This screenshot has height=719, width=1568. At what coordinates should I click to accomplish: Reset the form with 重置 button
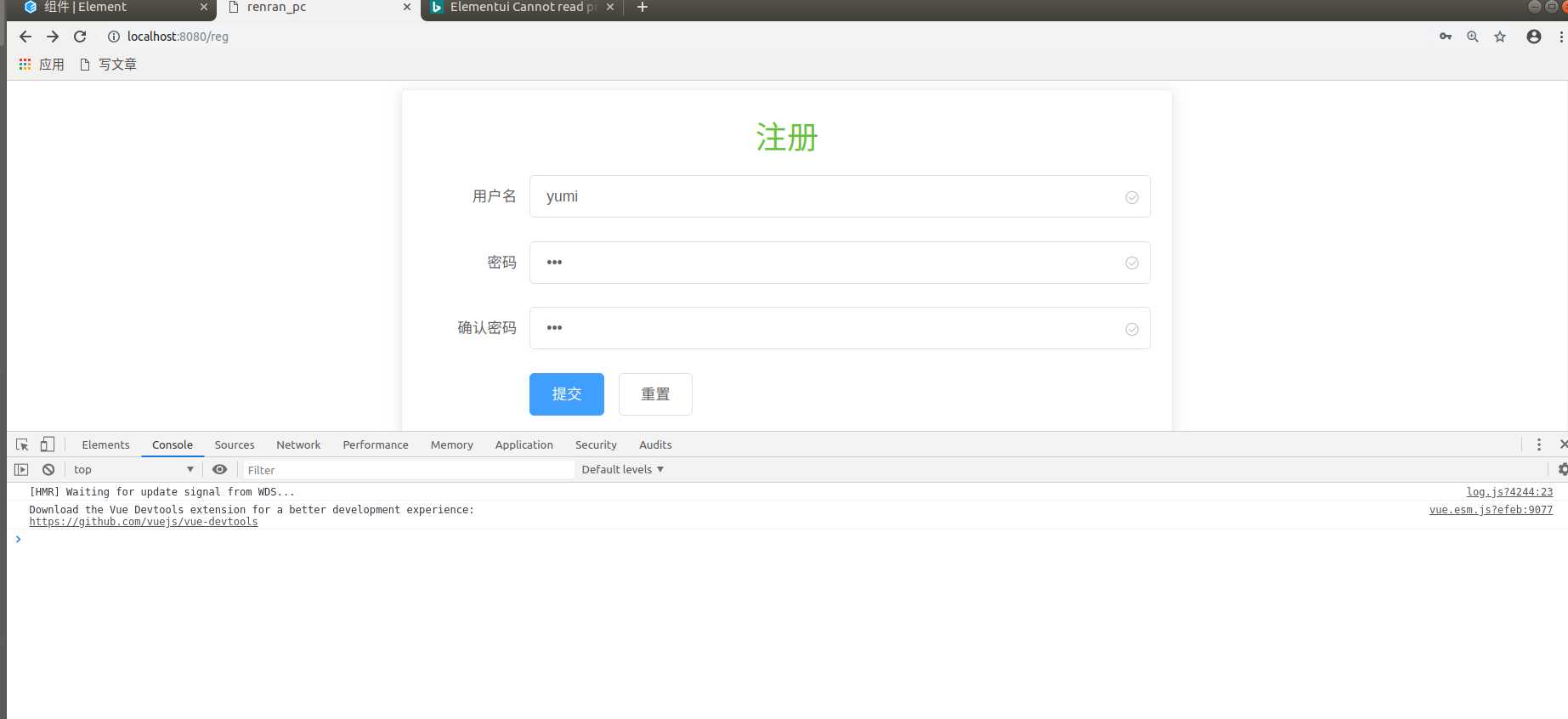pos(655,394)
